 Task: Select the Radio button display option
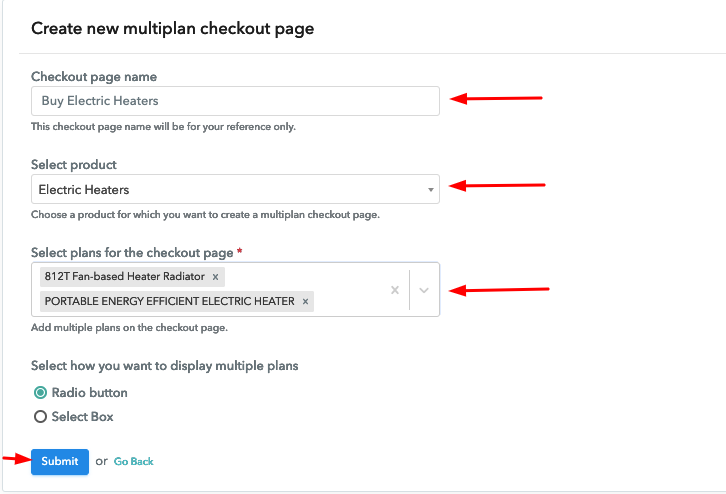point(40,393)
